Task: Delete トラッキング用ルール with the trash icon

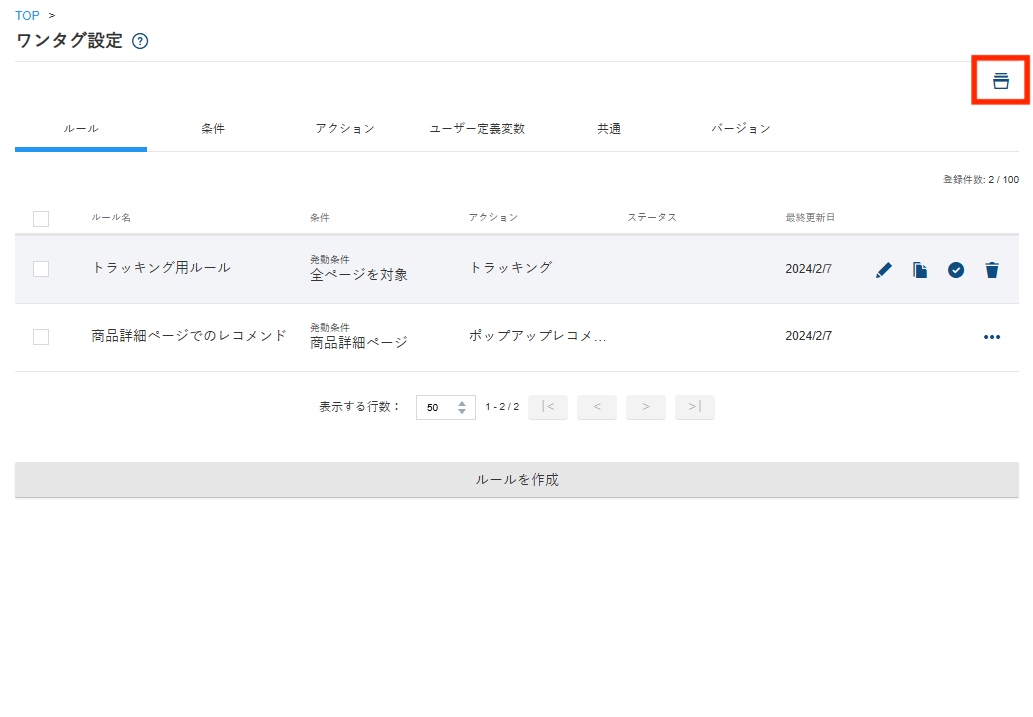Action: pos(992,270)
